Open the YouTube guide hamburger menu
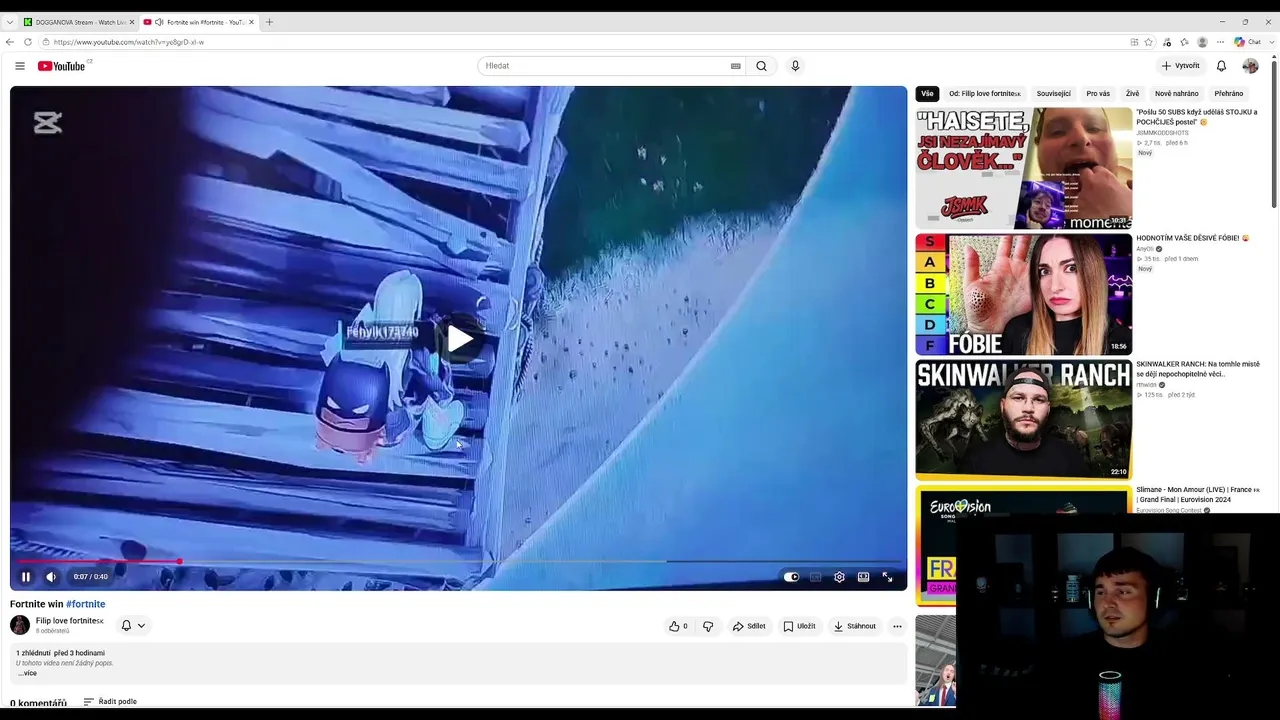Screen dimensions: 1280x720 [20, 66]
